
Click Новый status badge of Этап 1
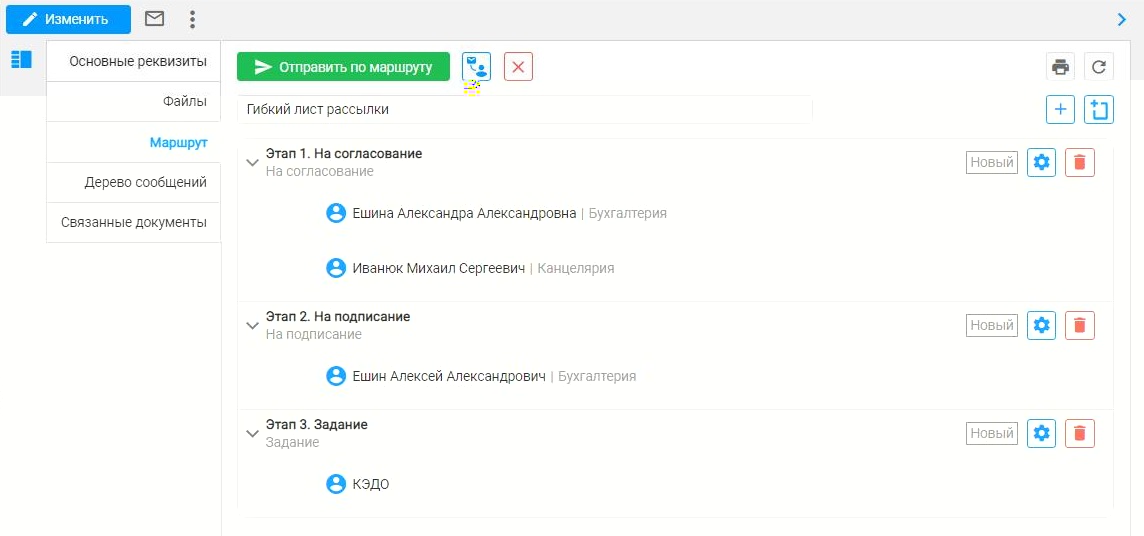(x=992, y=162)
